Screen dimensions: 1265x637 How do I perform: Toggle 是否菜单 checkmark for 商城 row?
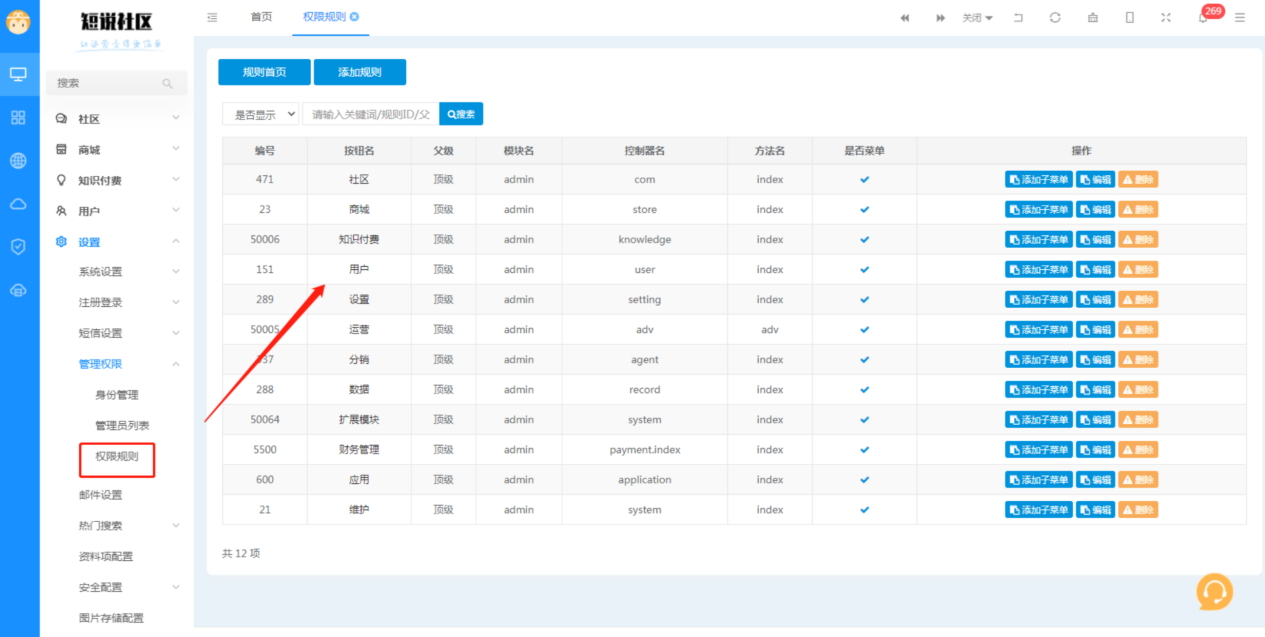[865, 210]
